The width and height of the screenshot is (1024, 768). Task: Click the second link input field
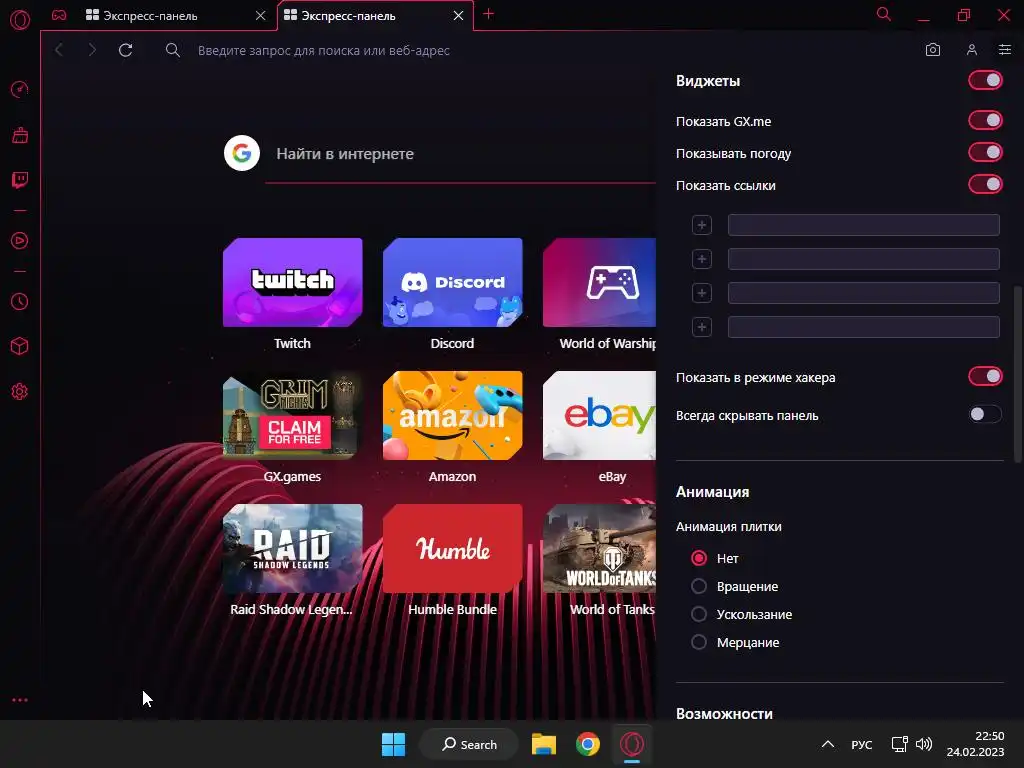click(863, 259)
